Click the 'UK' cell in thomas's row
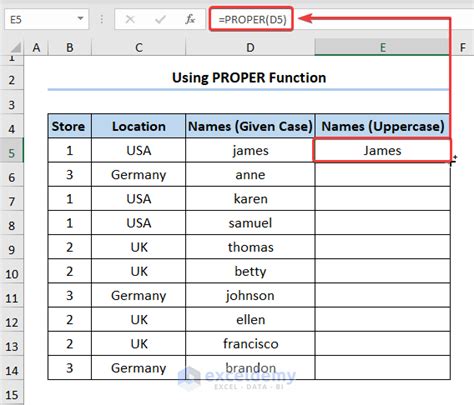This screenshot has width=474, height=405. (x=139, y=247)
